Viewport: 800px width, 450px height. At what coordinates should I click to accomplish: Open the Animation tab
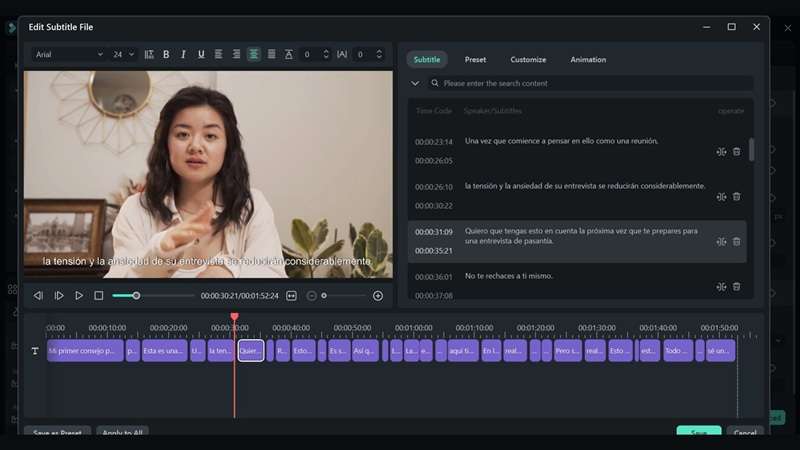588,60
